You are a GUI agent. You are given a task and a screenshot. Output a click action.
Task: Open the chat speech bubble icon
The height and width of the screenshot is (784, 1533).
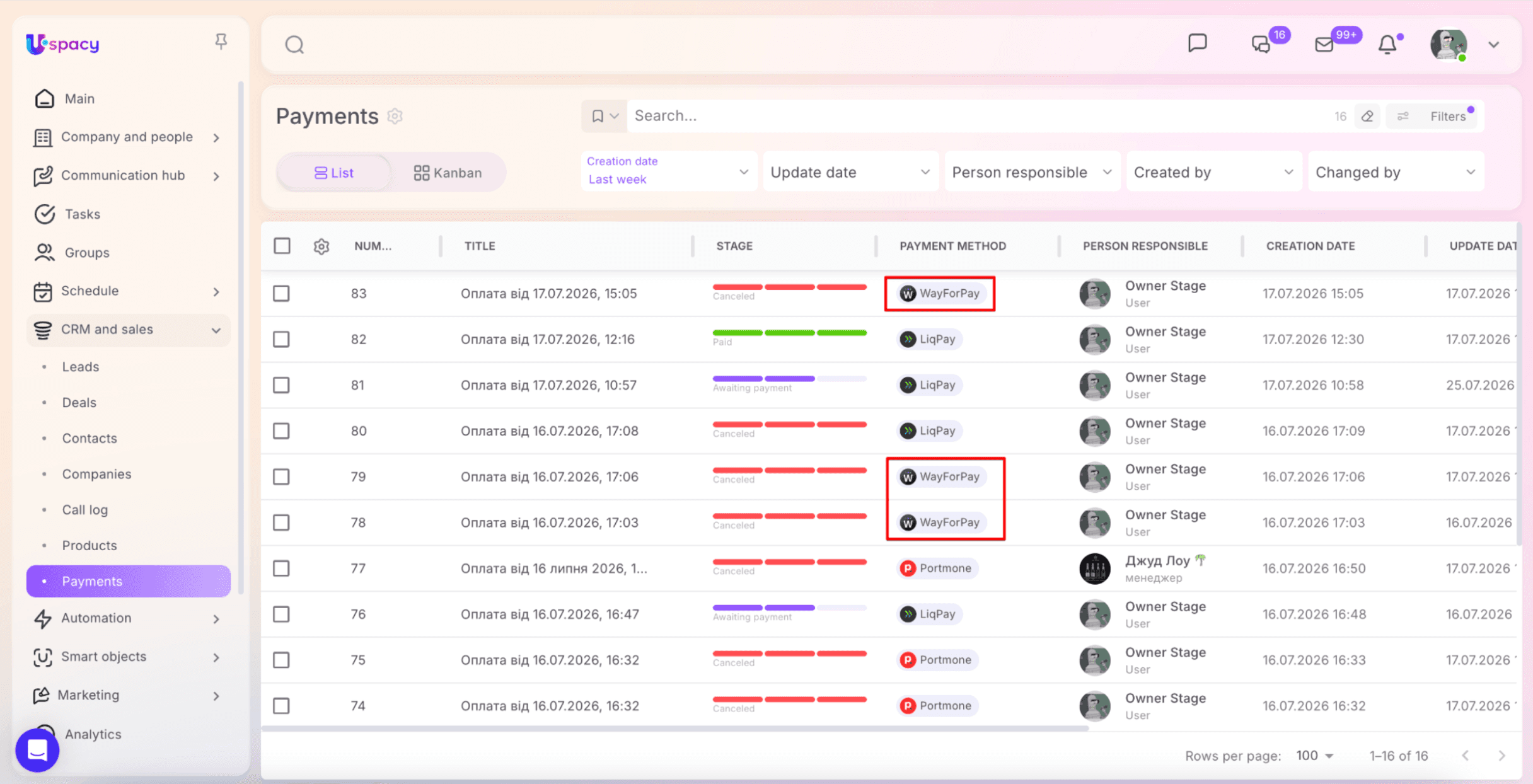1197,43
